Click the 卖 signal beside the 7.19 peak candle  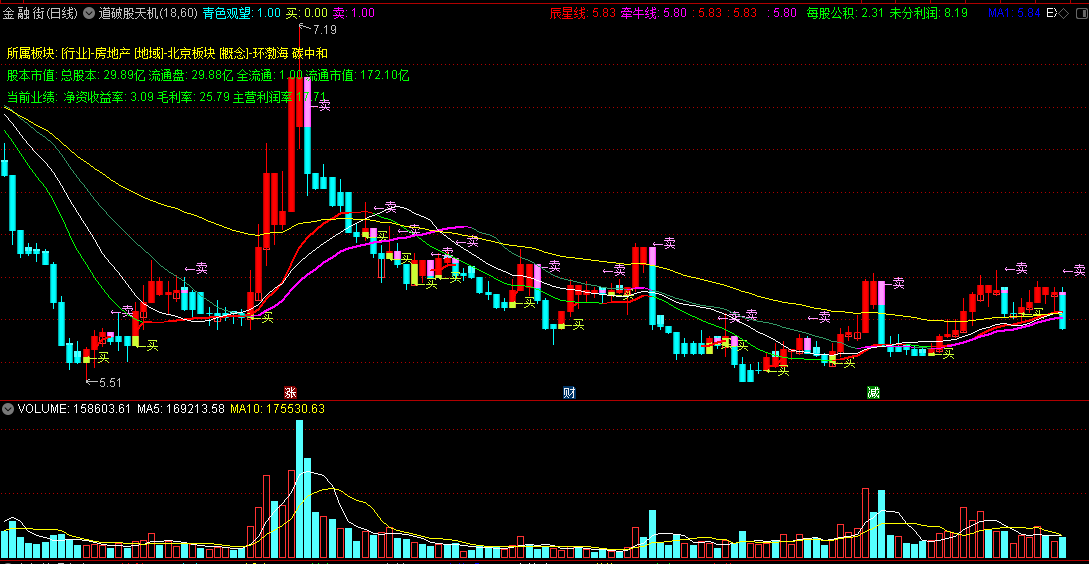click(x=319, y=105)
